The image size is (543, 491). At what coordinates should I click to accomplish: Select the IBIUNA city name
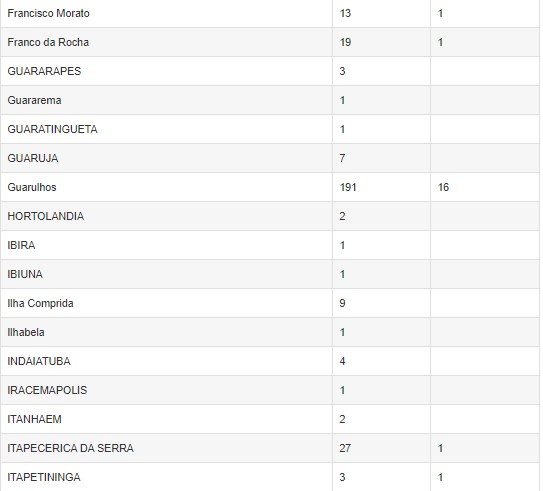(x=25, y=274)
